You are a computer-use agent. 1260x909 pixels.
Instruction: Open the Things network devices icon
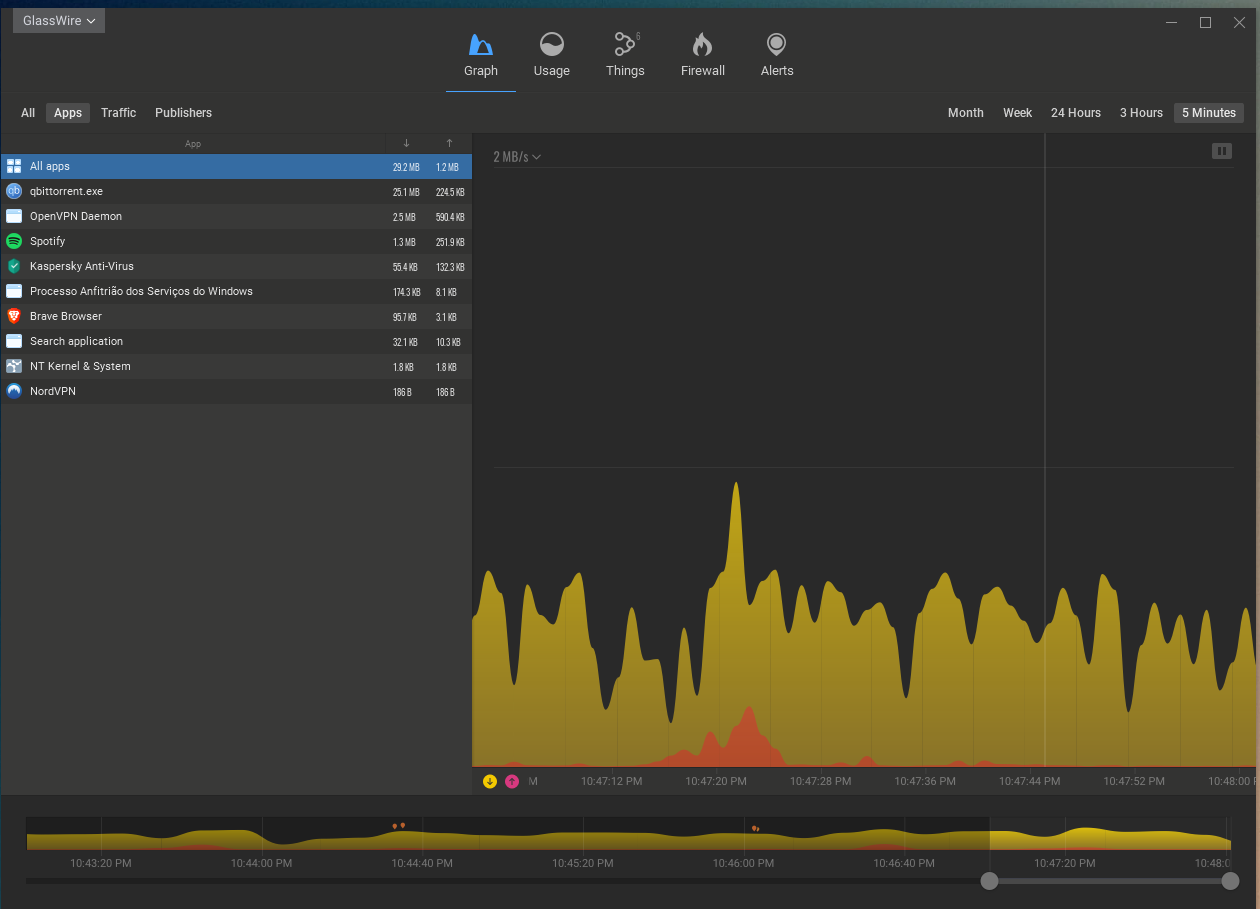click(x=625, y=45)
